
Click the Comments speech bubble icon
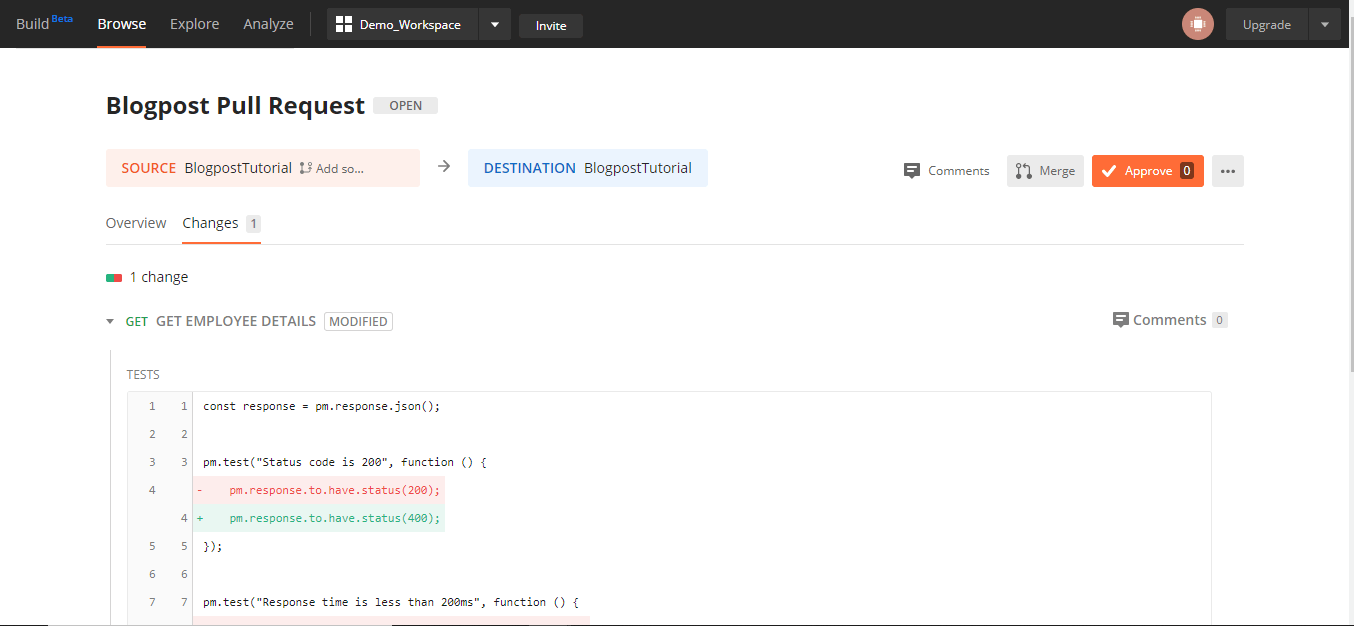point(911,171)
